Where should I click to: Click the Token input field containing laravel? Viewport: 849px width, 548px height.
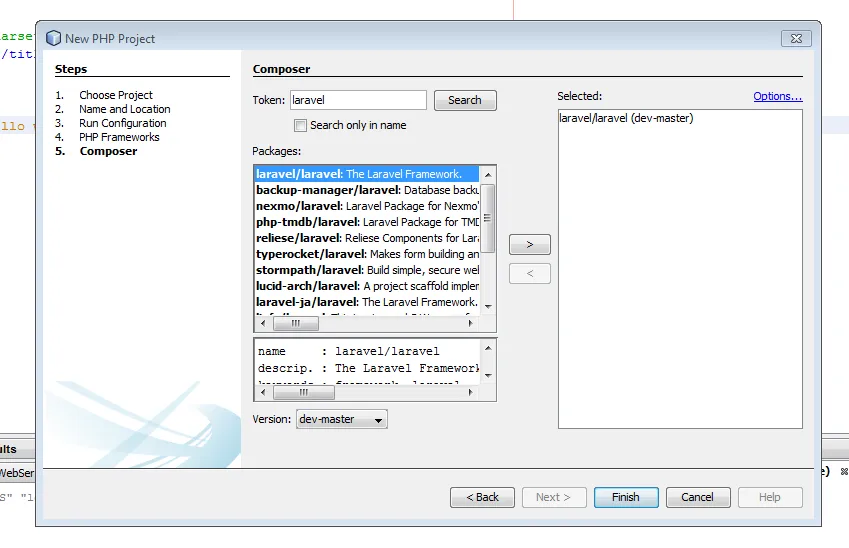click(358, 100)
